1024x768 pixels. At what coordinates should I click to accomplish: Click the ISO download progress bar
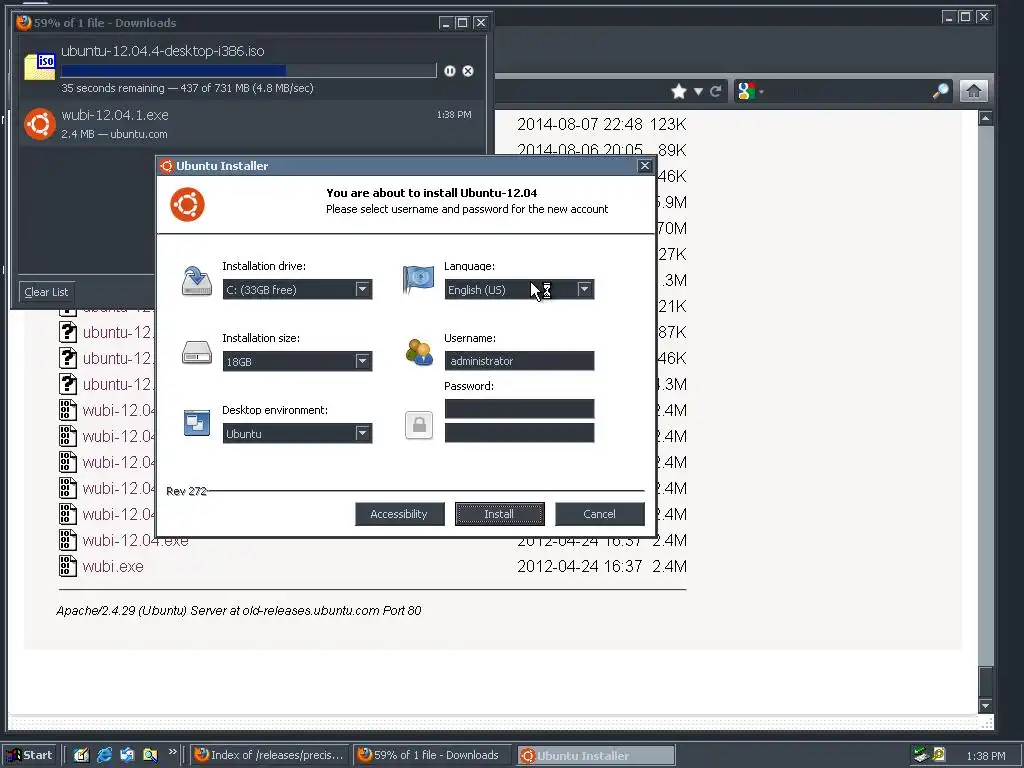(249, 71)
